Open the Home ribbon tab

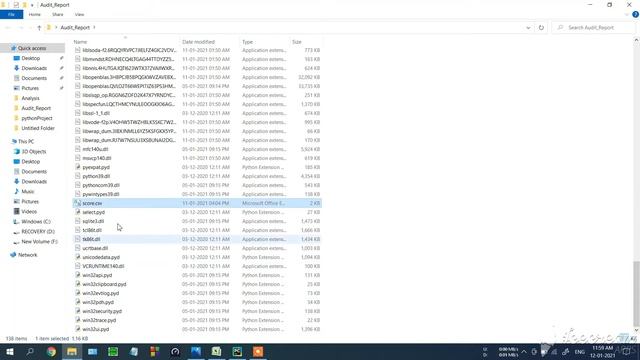[35, 14]
